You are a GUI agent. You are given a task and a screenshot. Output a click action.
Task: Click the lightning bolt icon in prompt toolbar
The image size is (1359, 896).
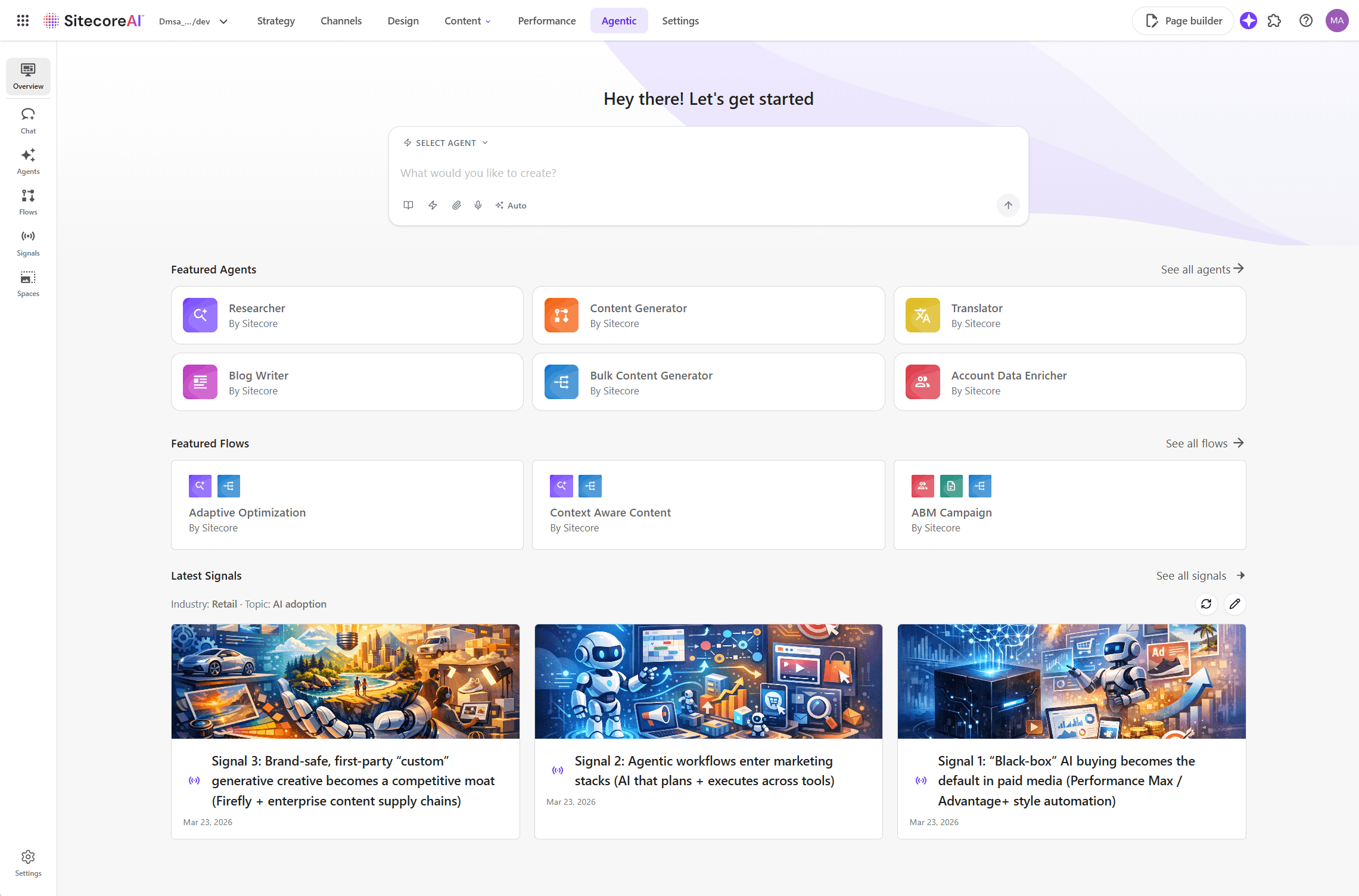pyautogui.click(x=433, y=205)
